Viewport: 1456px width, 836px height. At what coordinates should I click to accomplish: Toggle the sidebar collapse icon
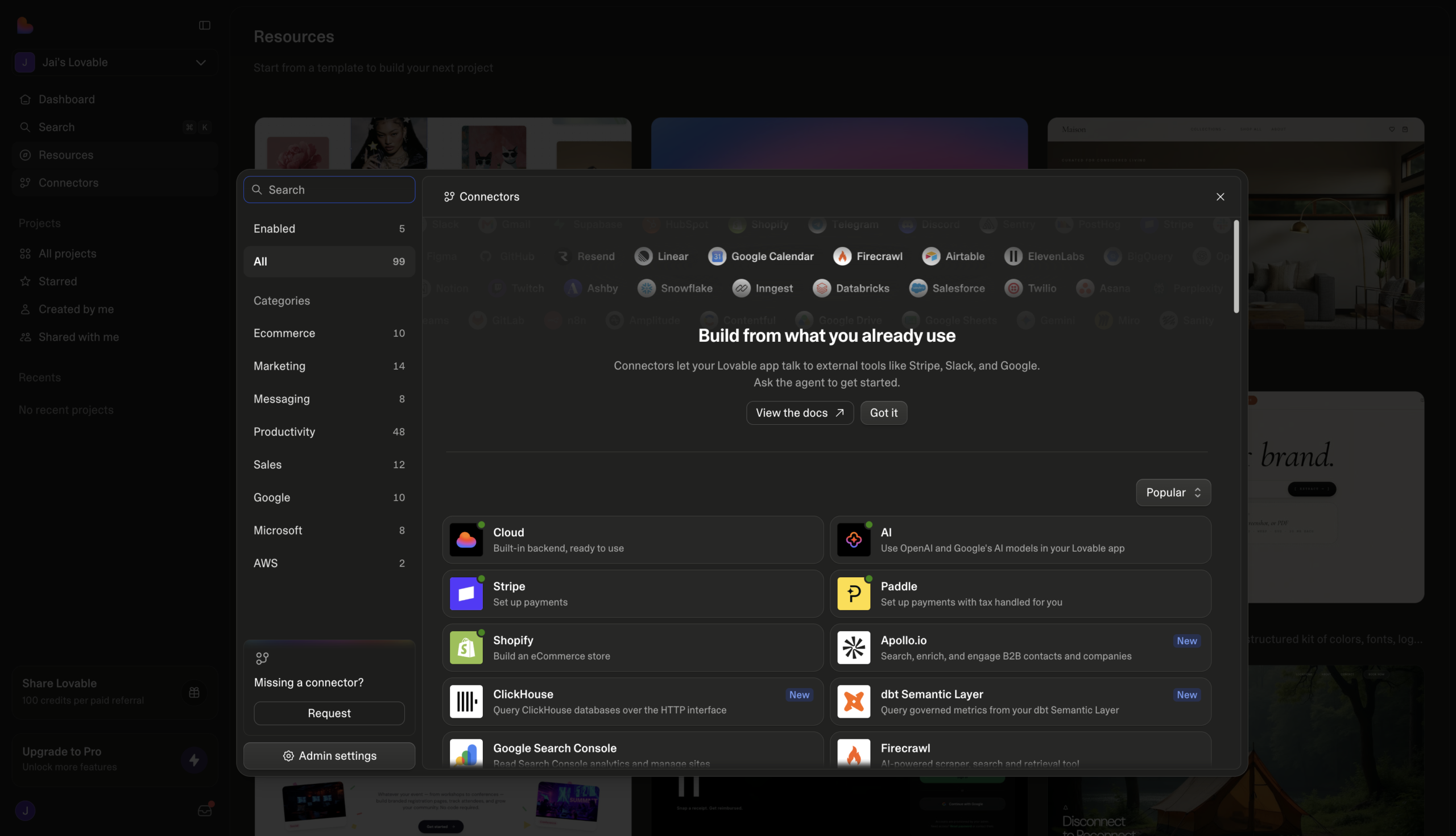coord(204,25)
